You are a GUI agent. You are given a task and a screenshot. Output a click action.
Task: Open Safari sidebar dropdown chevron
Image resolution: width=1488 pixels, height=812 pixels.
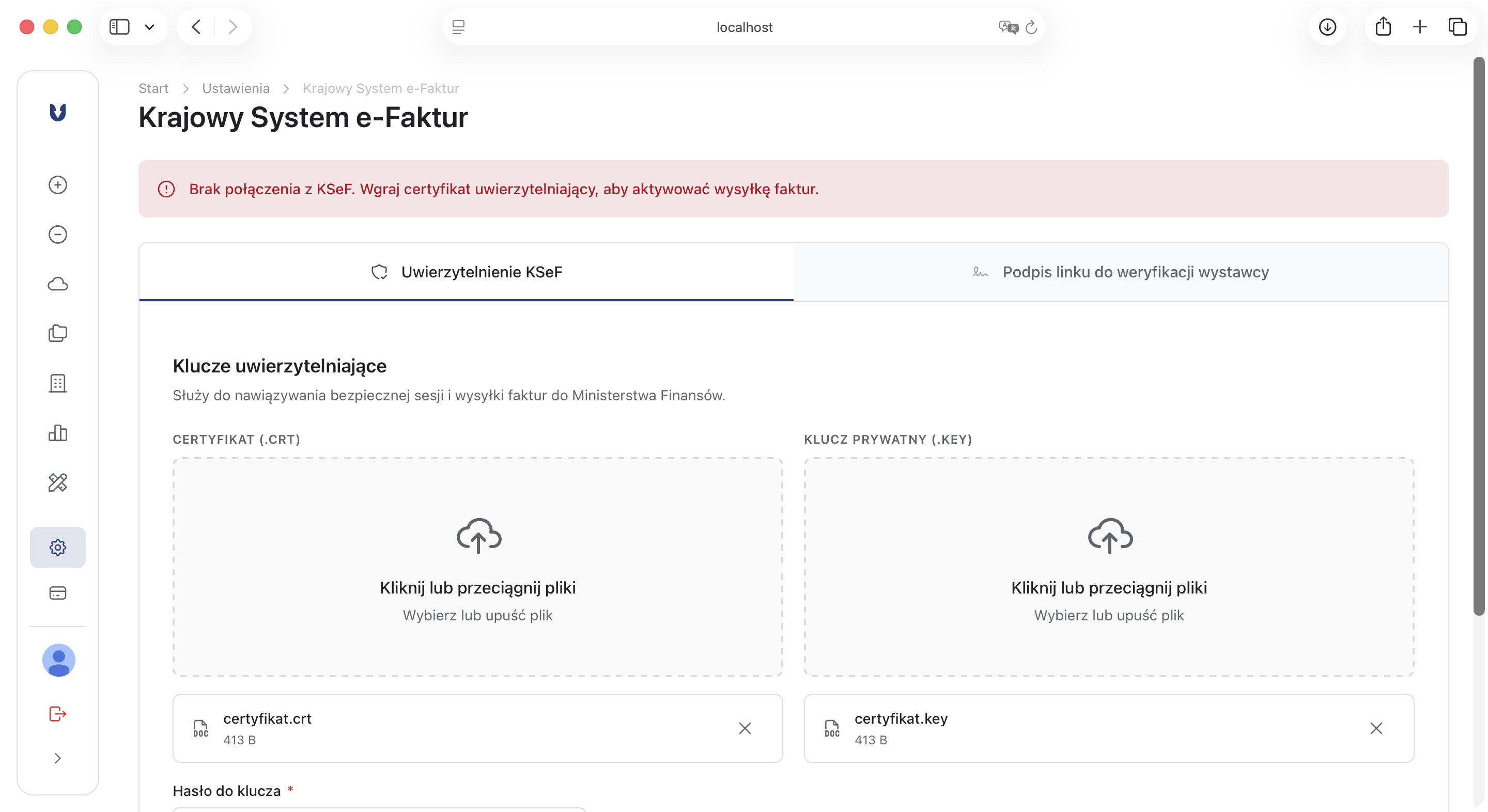coord(149,27)
